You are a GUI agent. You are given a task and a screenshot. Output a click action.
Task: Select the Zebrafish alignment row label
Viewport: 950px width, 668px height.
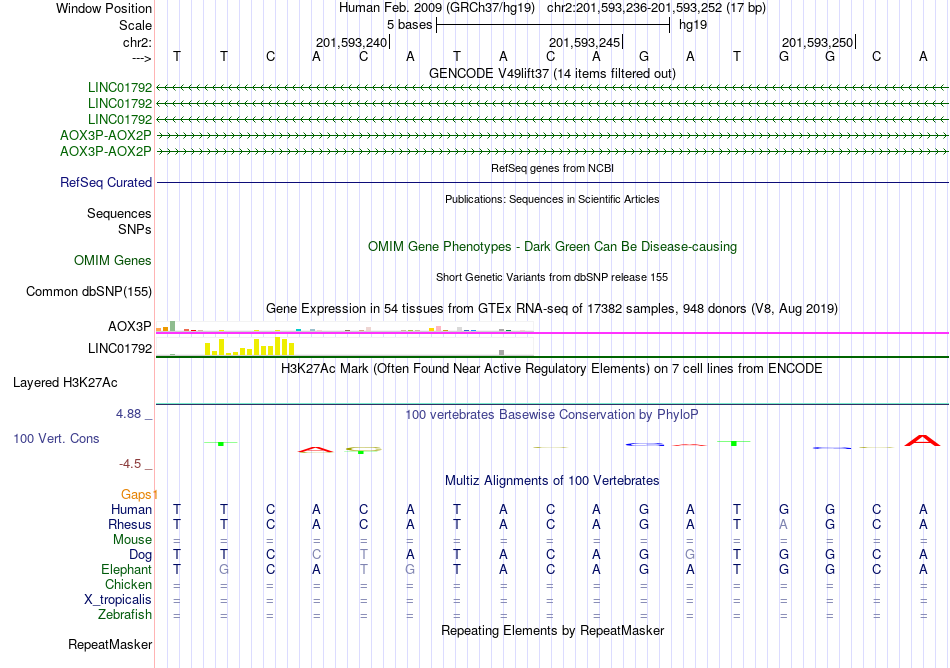[x=125, y=614]
